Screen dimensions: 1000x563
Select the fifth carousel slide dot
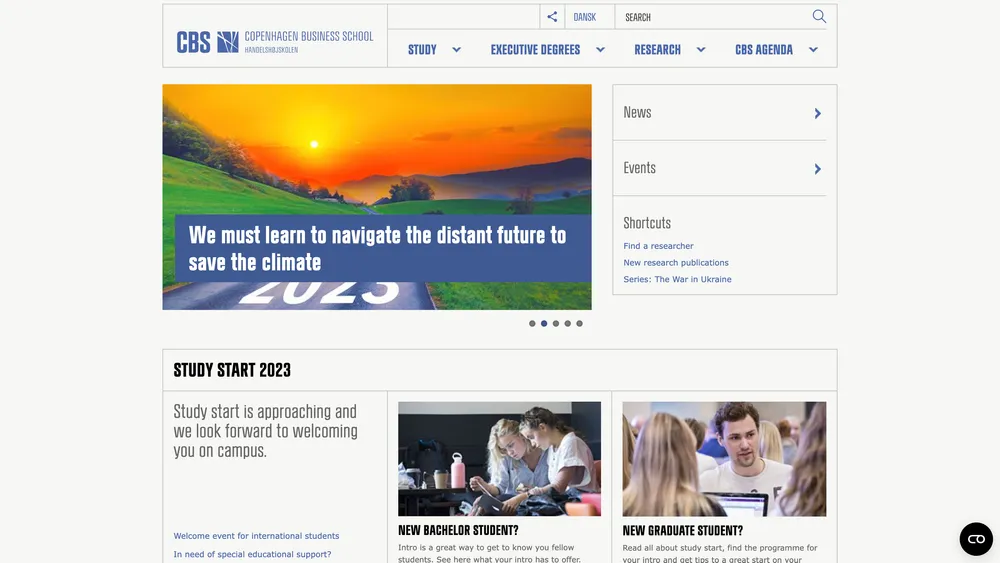click(x=580, y=323)
